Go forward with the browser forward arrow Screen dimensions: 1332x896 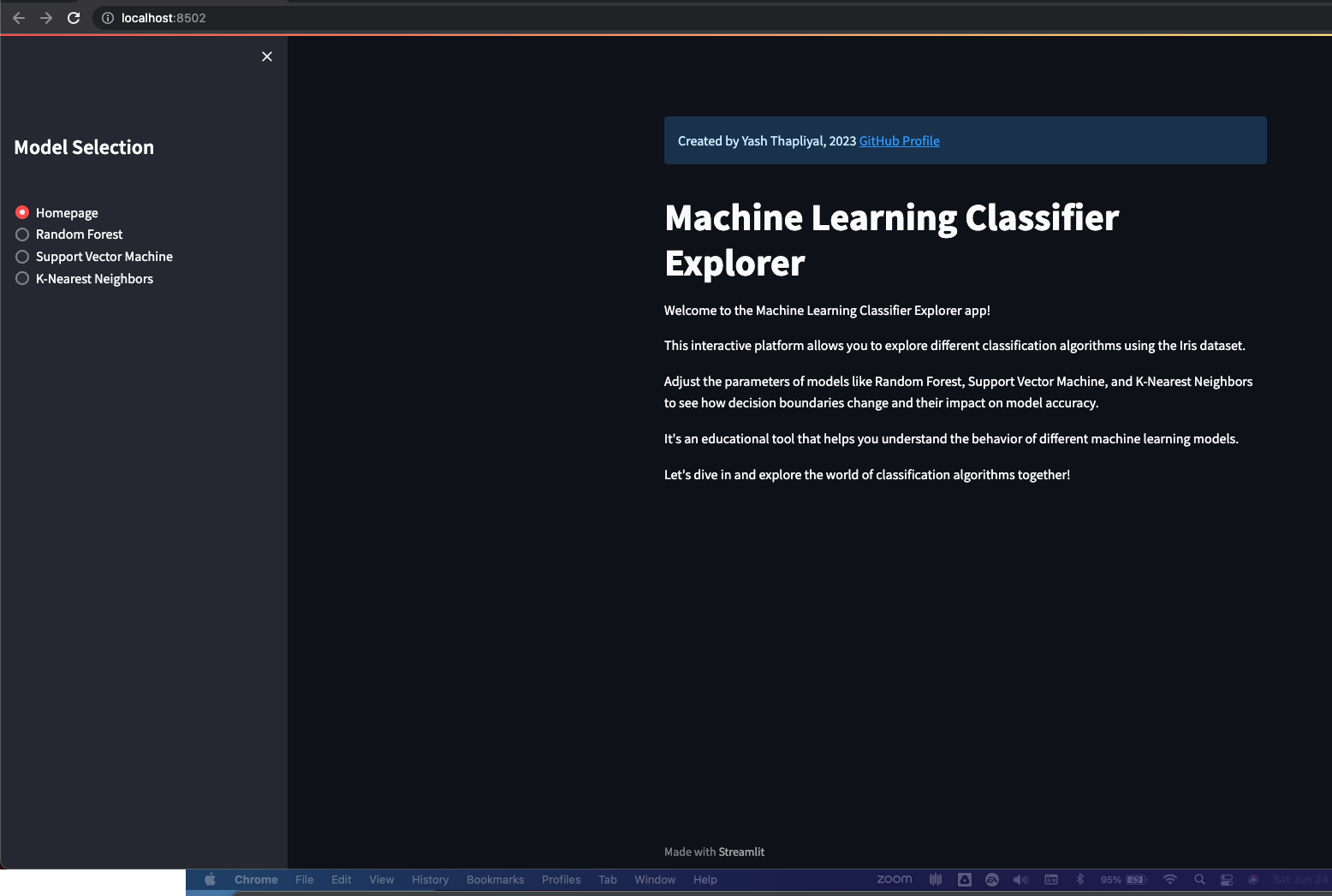tap(46, 18)
